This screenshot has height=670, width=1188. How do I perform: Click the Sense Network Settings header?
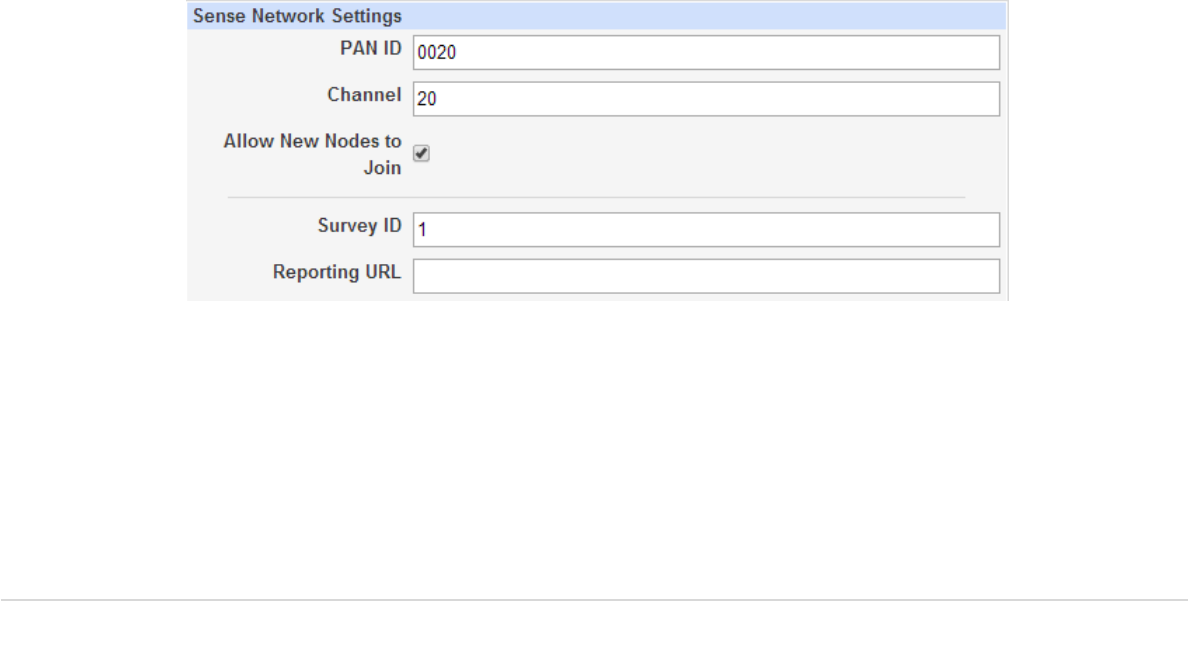tap(297, 16)
